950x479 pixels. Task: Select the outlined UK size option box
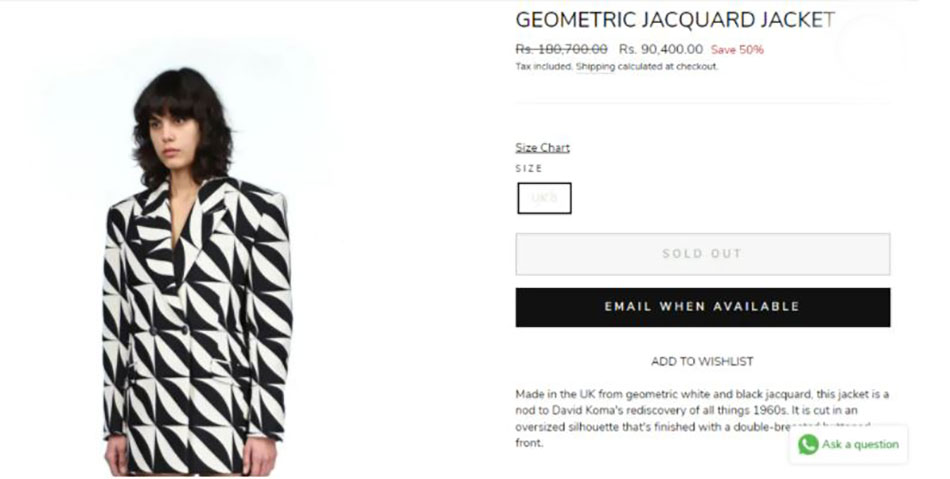click(544, 198)
